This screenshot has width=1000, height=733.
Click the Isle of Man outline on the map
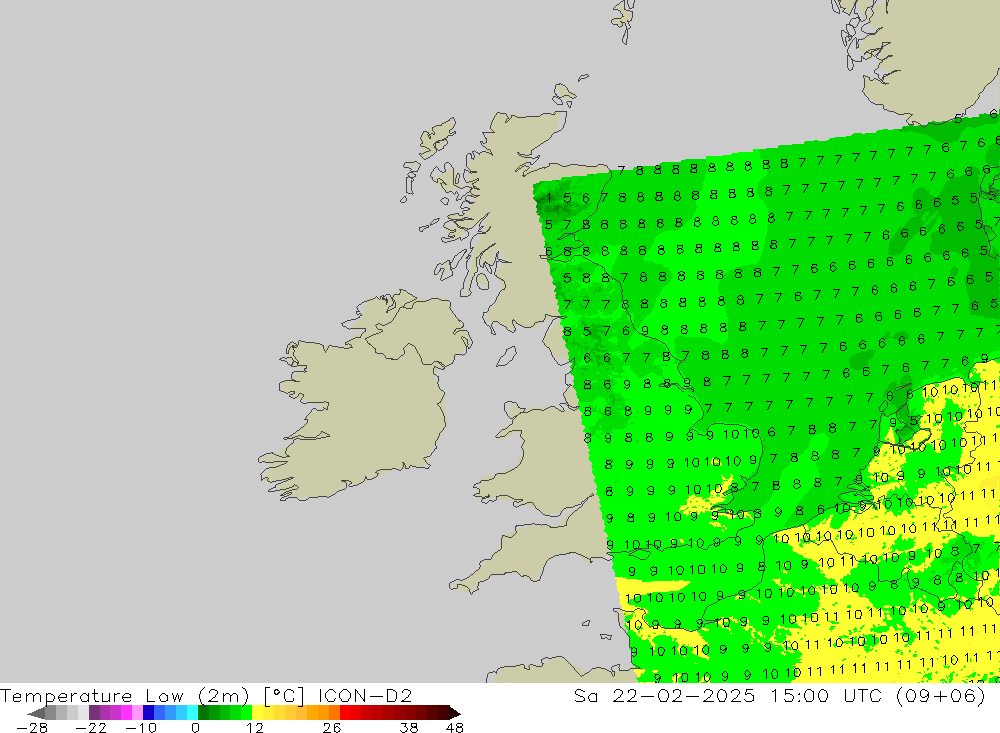[x=506, y=357]
